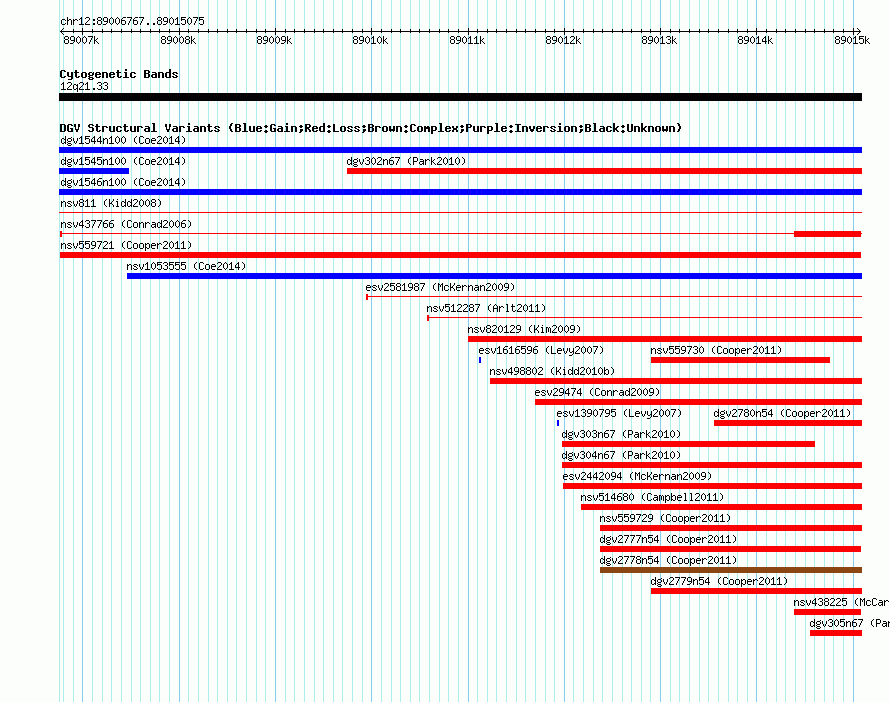The width and height of the screenshot is (890, 702).
Task: Select nsv559730 (Cooper2011) label
Action: pyautogui.click(x=716, y=350)
